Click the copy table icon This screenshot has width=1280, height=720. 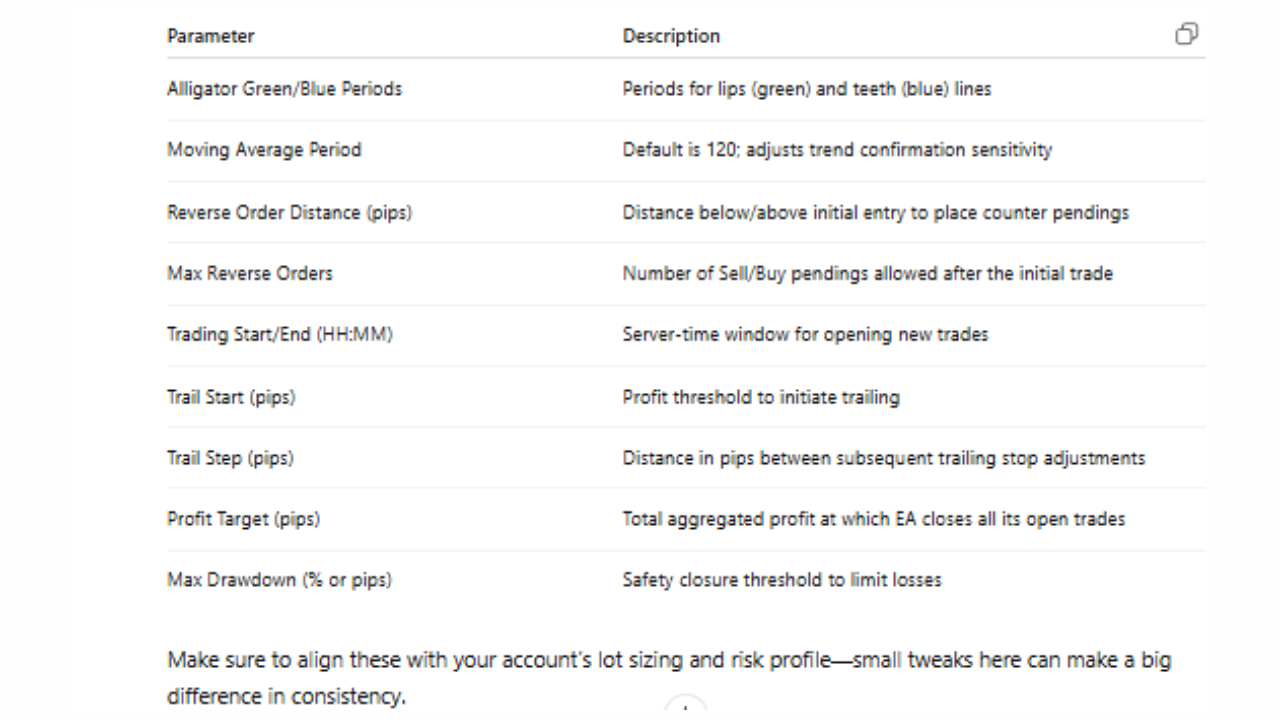pos(1186,35)
